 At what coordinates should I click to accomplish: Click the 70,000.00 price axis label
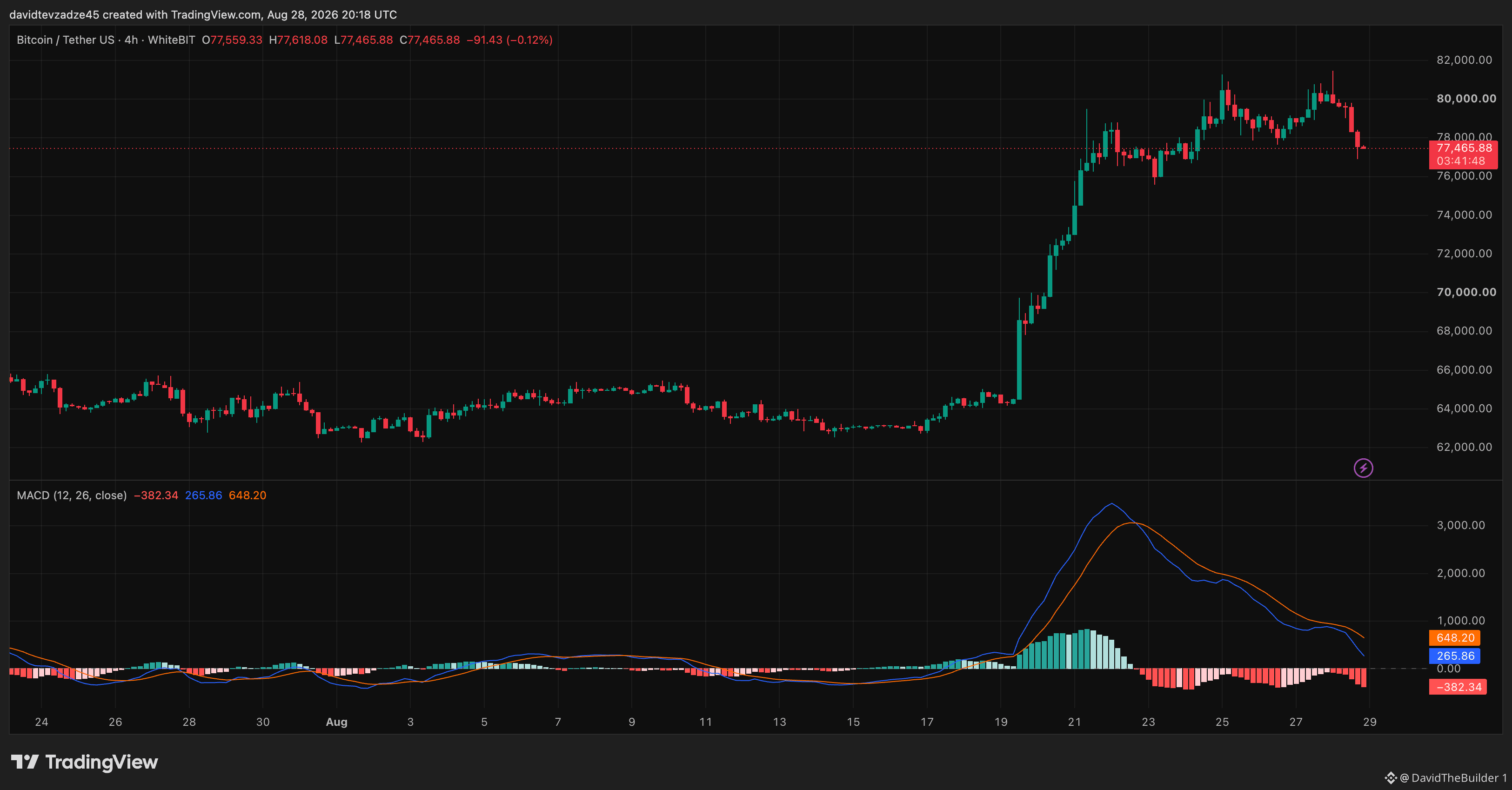[x=1466, y=292]
